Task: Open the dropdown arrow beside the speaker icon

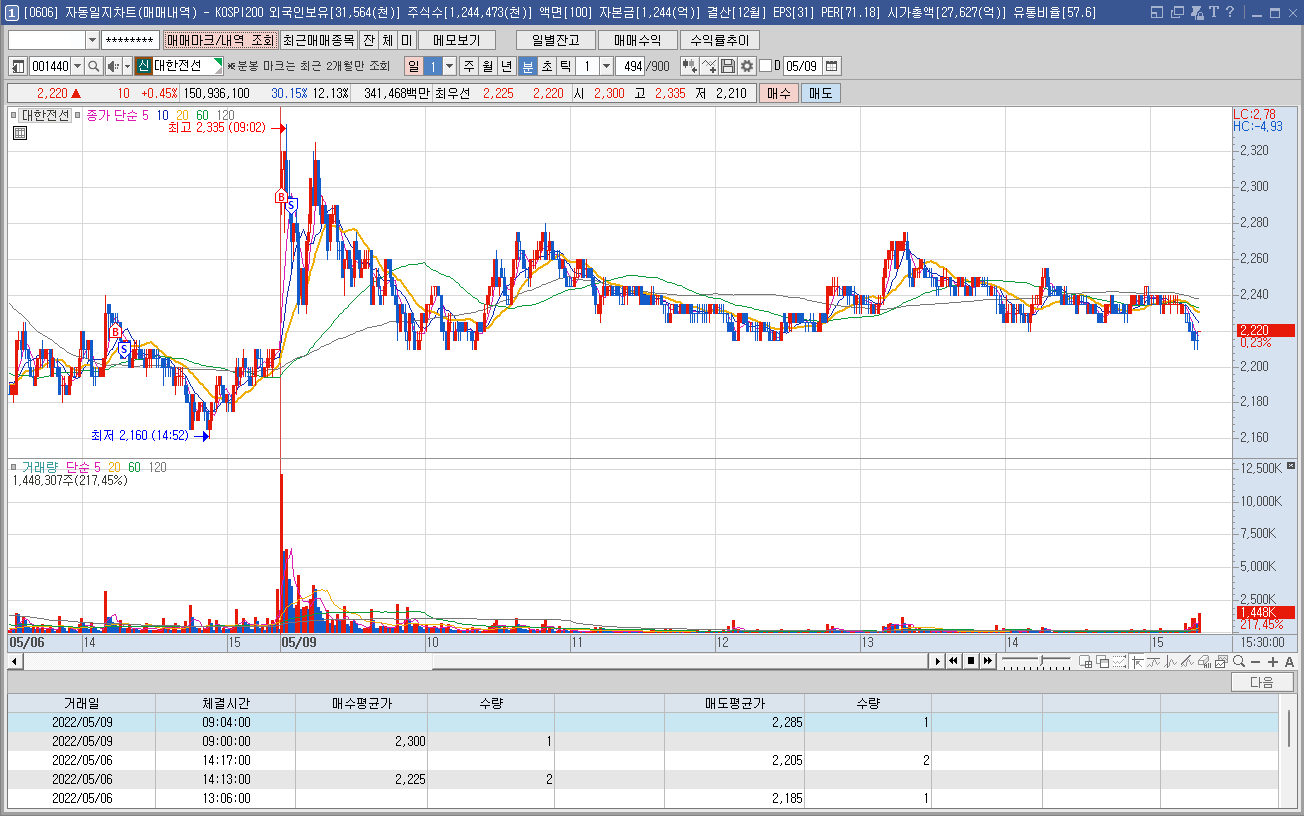Action: [x=128, y=66]
